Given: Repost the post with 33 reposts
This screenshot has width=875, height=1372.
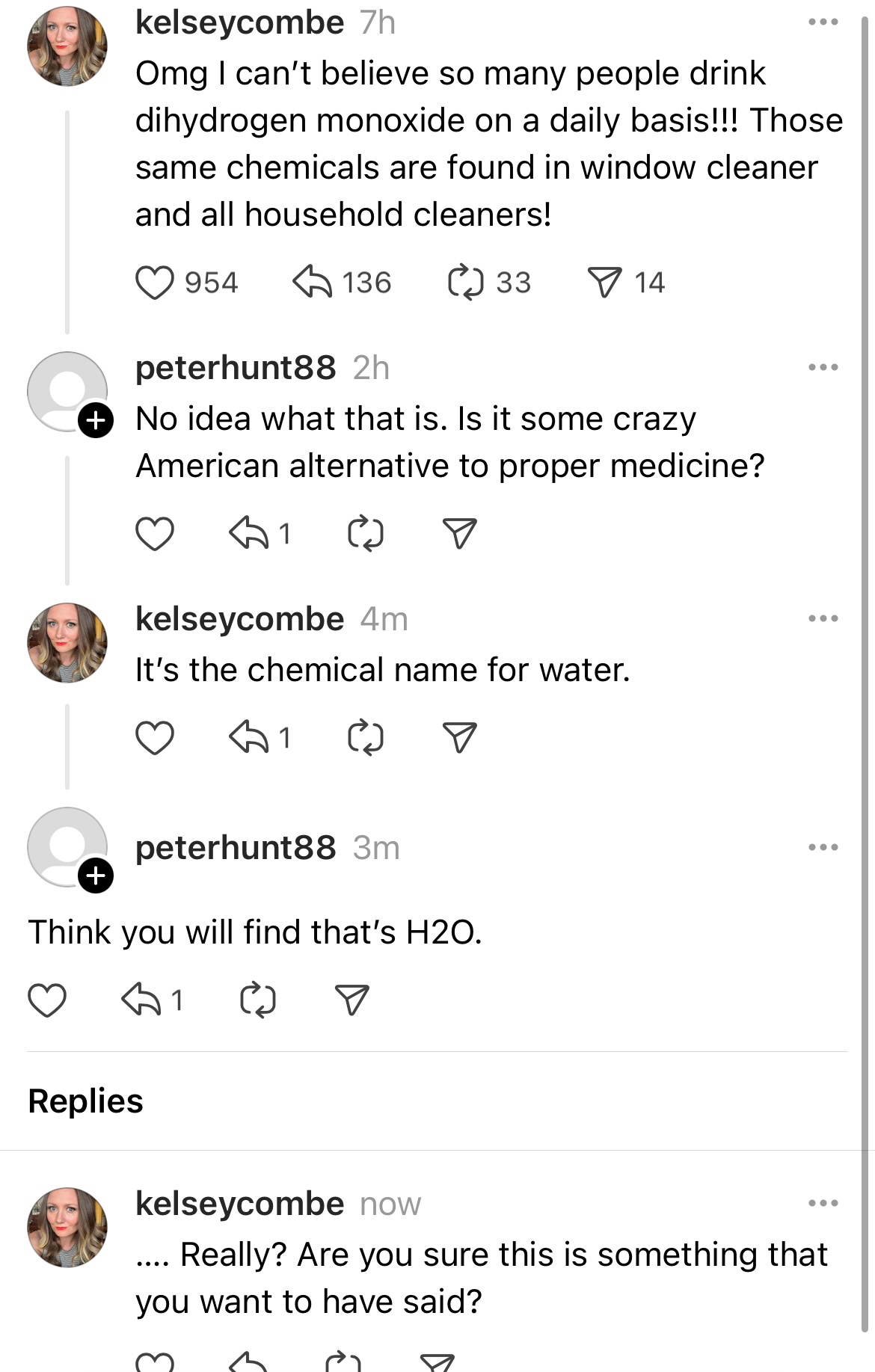Looking at the screenshot, I should 466,283.
